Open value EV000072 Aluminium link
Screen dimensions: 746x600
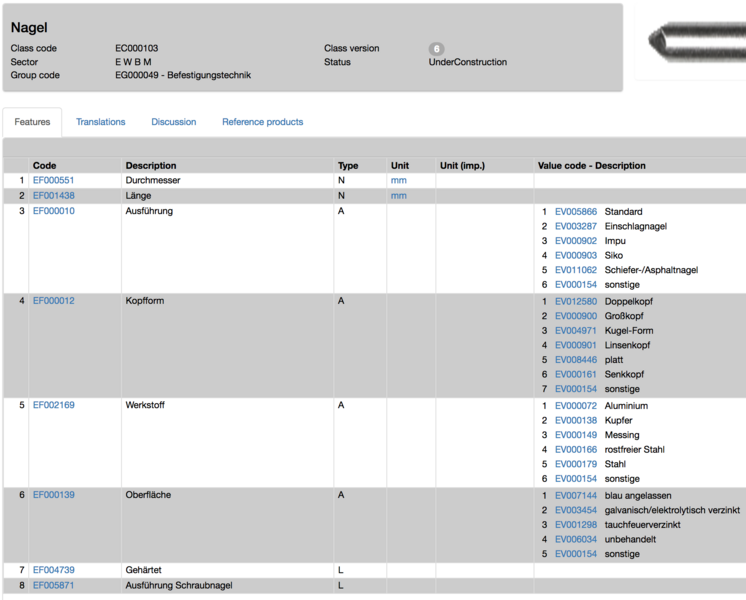[575, 406]
